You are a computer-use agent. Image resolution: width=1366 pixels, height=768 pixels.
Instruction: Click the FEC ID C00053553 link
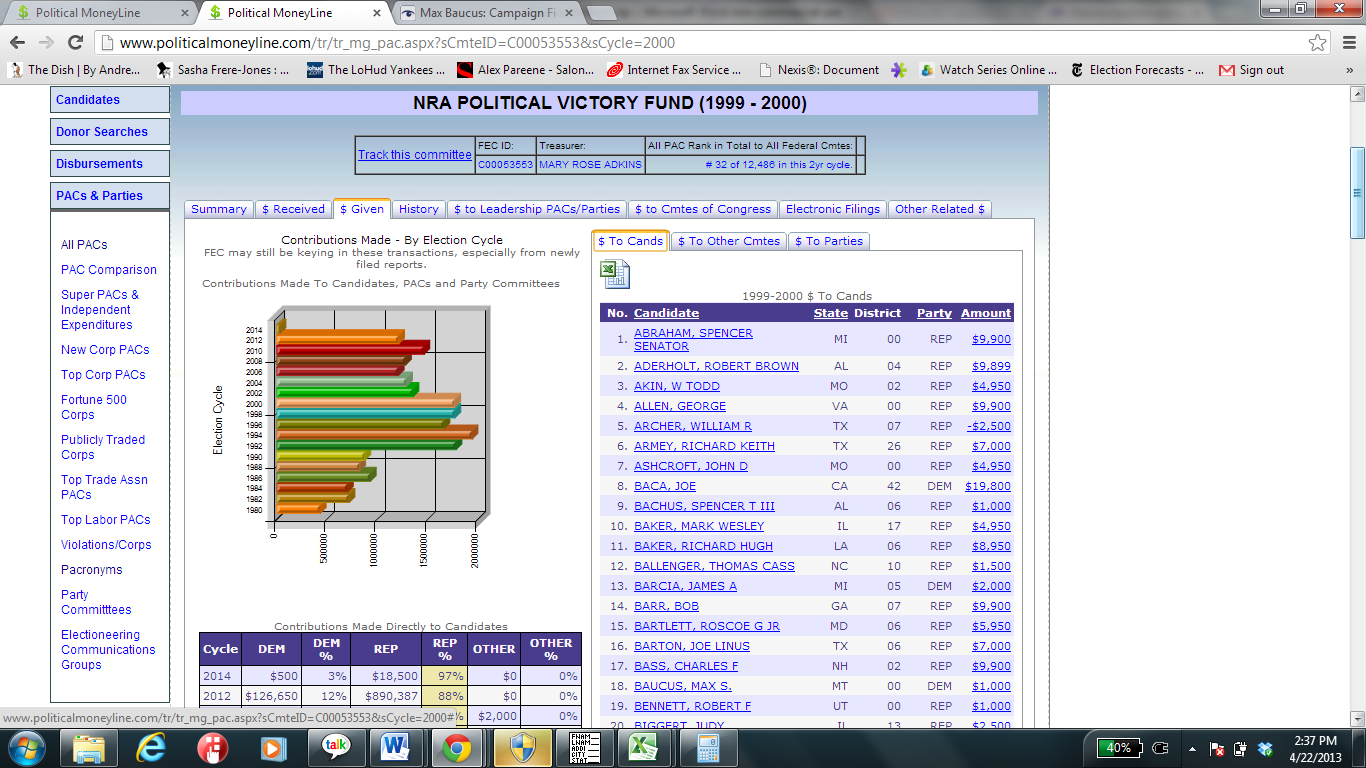click(505, 165)
